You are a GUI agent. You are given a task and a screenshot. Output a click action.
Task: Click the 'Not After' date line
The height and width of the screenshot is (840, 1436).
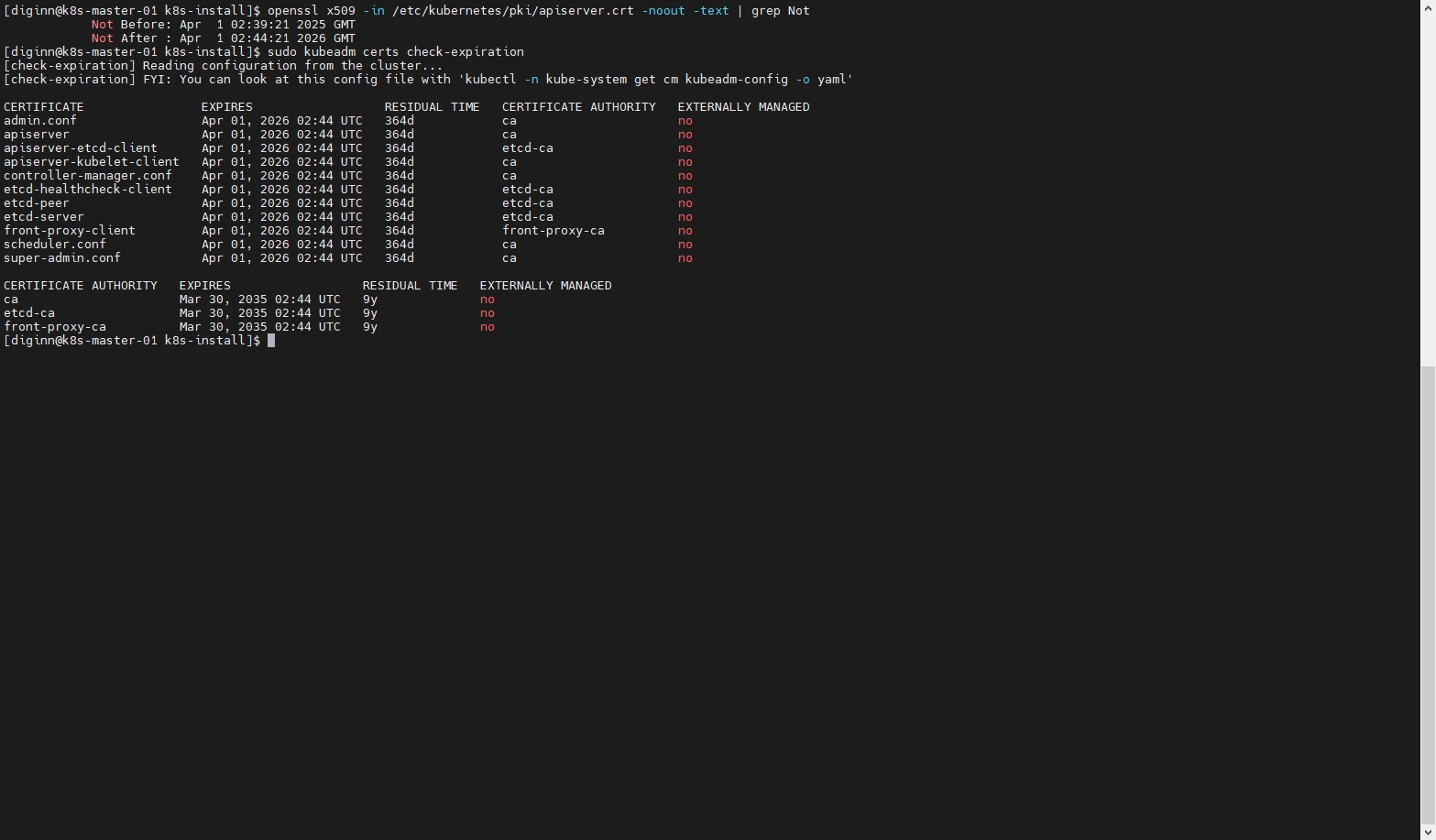(223, 38)
